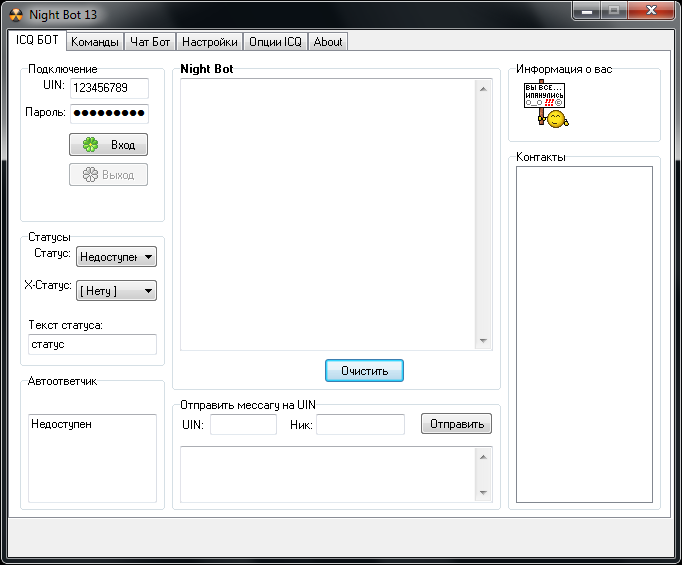The height and width of the screenshot is (565, 682).
Task: Click the smiley sign avatar image
Action: (x=546, y=104)
